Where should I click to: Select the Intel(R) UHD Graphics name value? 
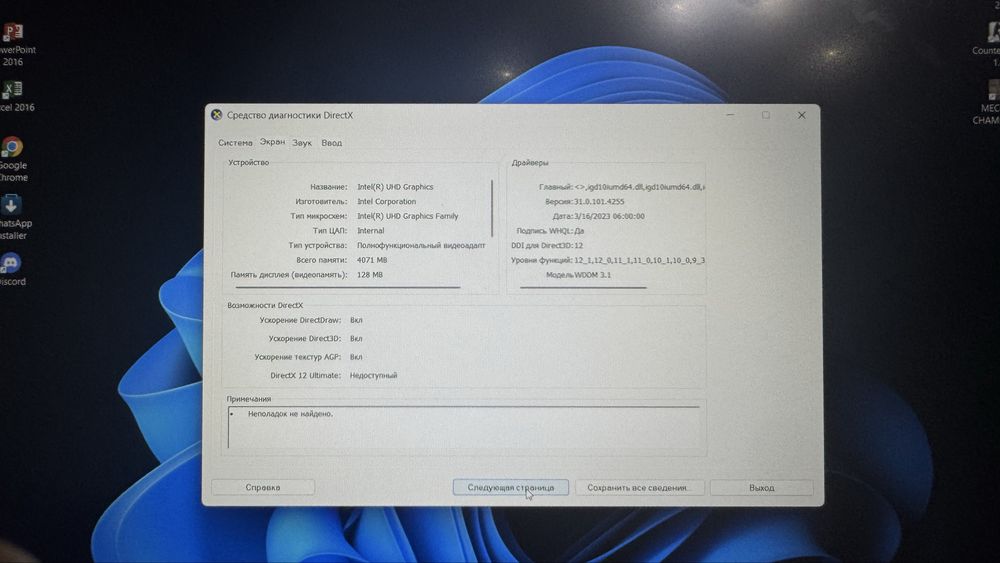click(x=395, y=187)
